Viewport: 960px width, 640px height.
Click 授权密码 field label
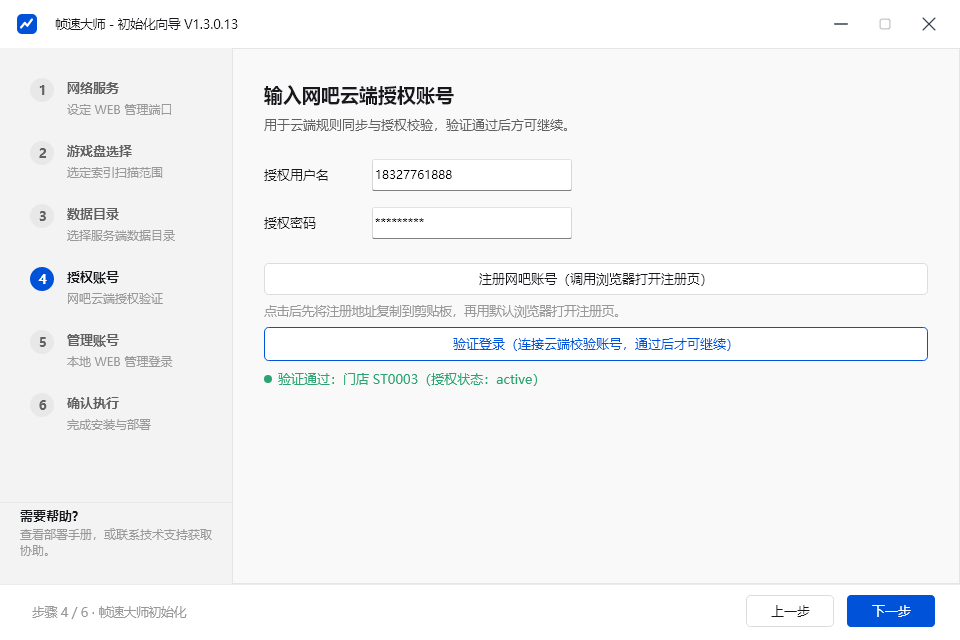click(x=290, y=223)
